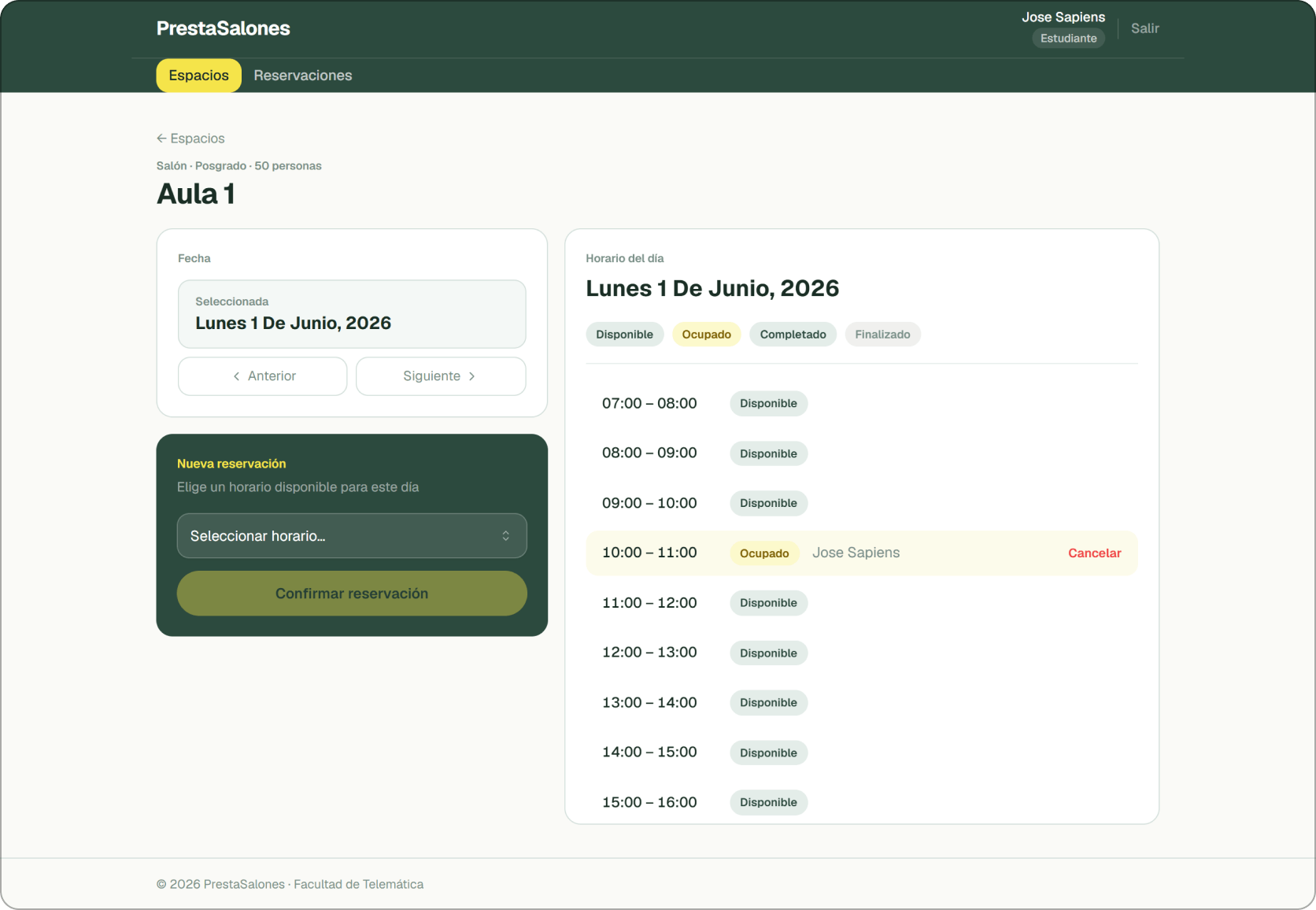
Task: Click the Horario del día date heading
Action: tap(712, 288)
